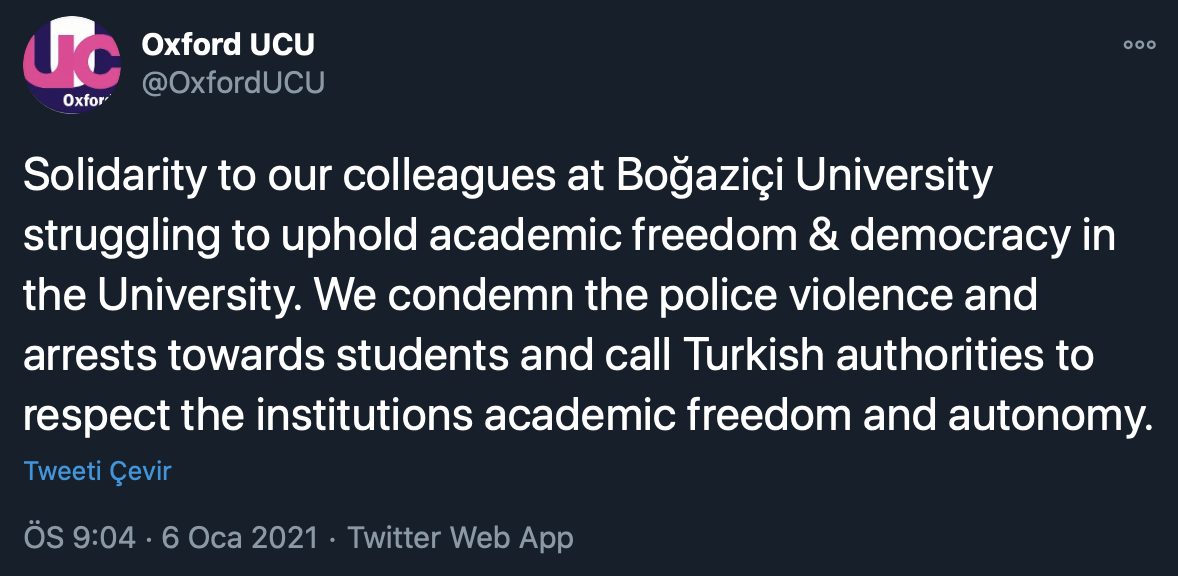Click the Oxford UCU display name
This screenshot has width=1178, height=576.
pos(228,44)
